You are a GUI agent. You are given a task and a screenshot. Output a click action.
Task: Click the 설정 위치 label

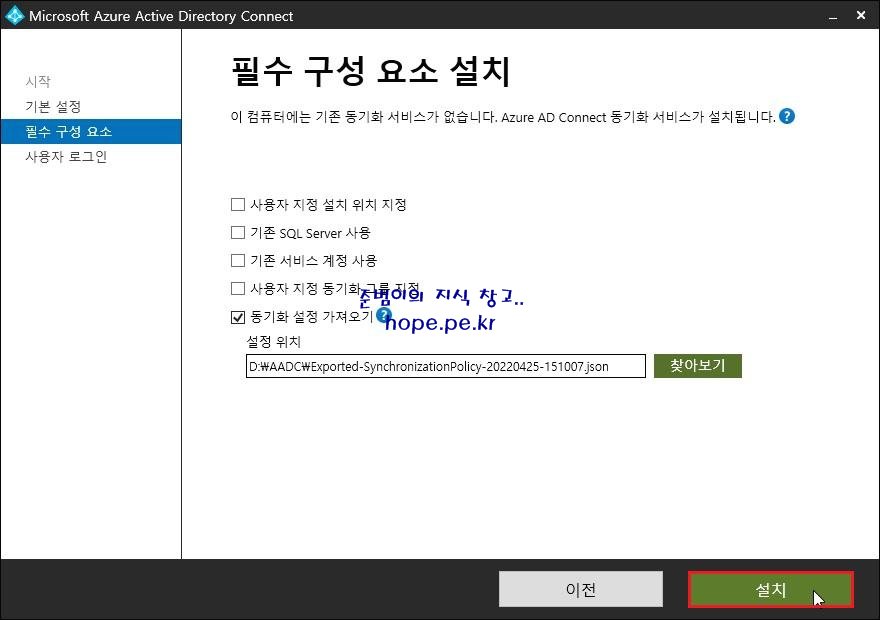tap(273, 341)
